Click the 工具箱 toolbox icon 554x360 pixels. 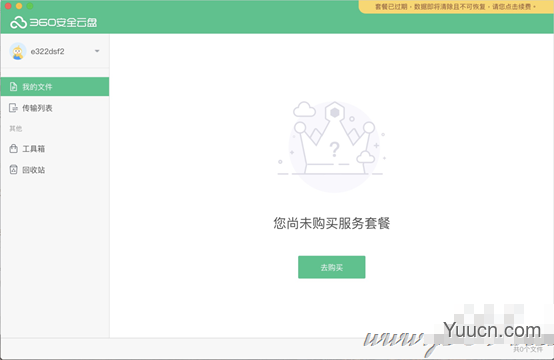[13, 149]
